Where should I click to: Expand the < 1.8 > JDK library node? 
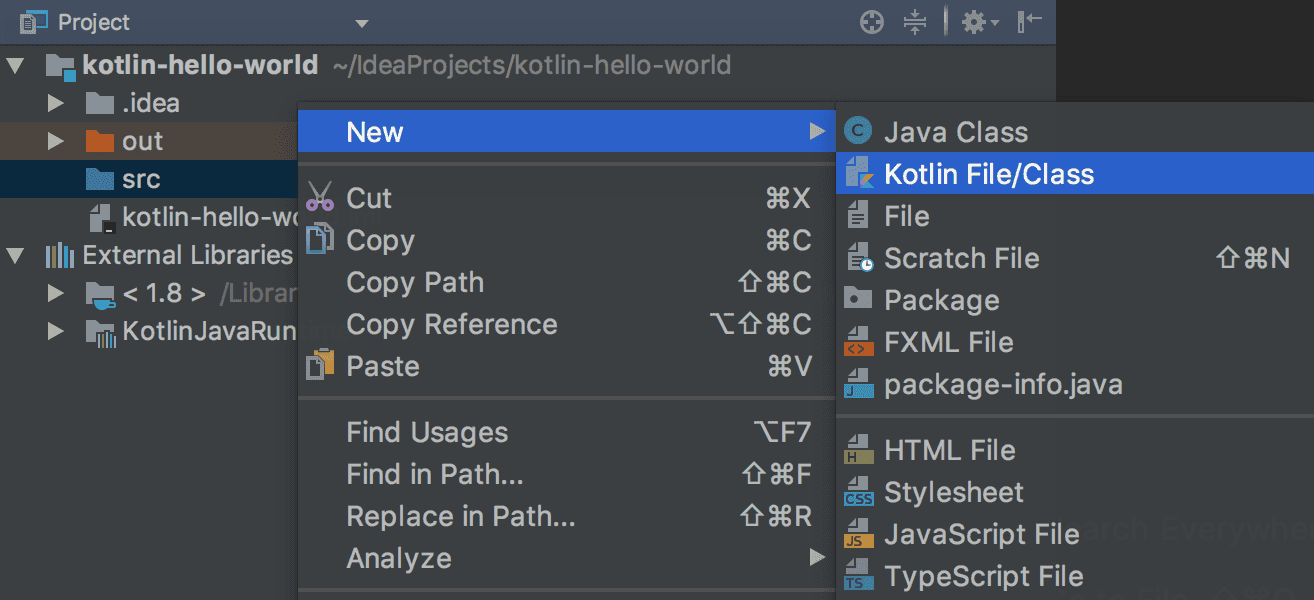(x=57, y=293)
